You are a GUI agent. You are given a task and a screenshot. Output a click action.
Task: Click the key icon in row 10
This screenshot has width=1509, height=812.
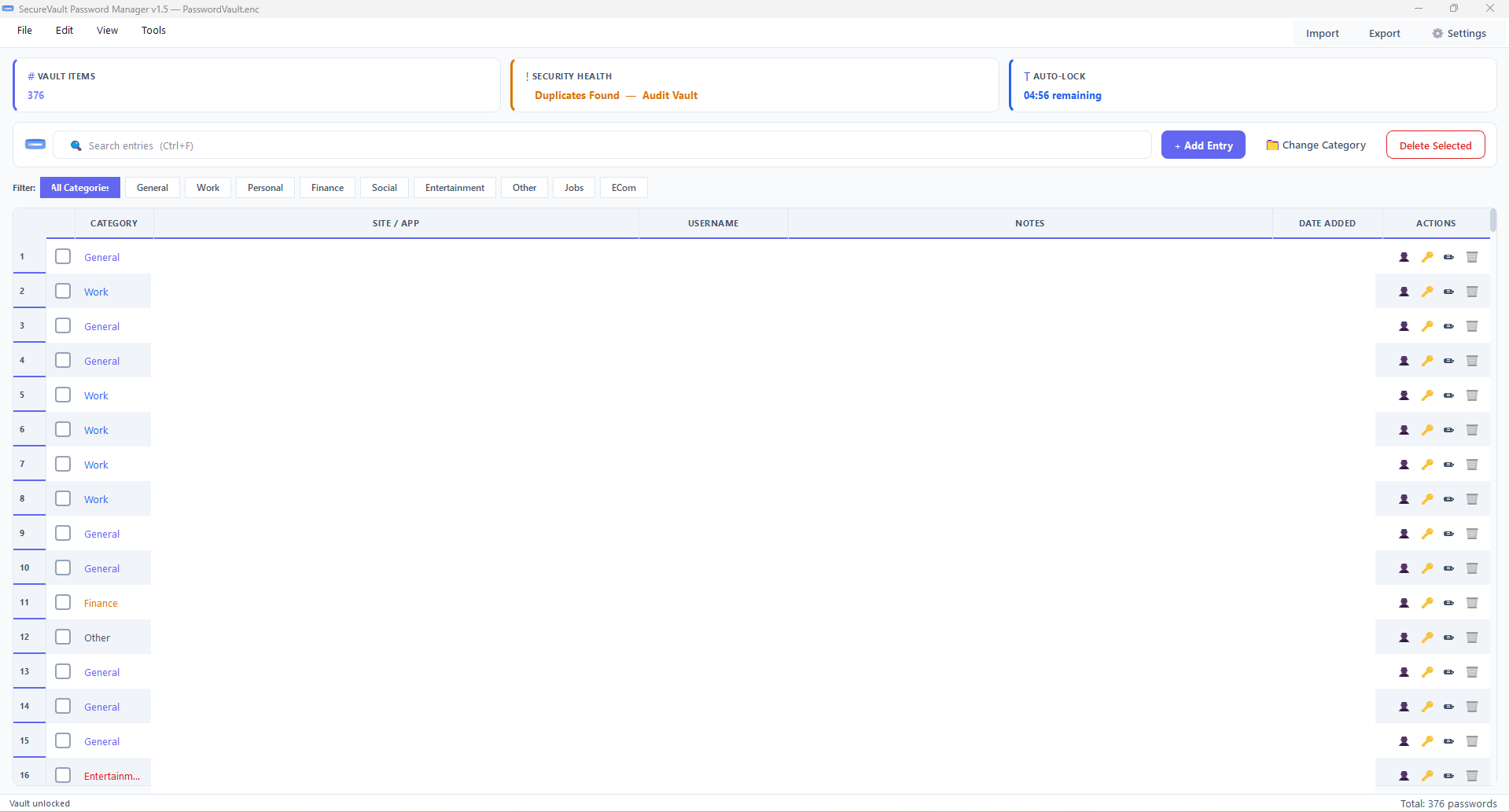(x=1426, y=568)
